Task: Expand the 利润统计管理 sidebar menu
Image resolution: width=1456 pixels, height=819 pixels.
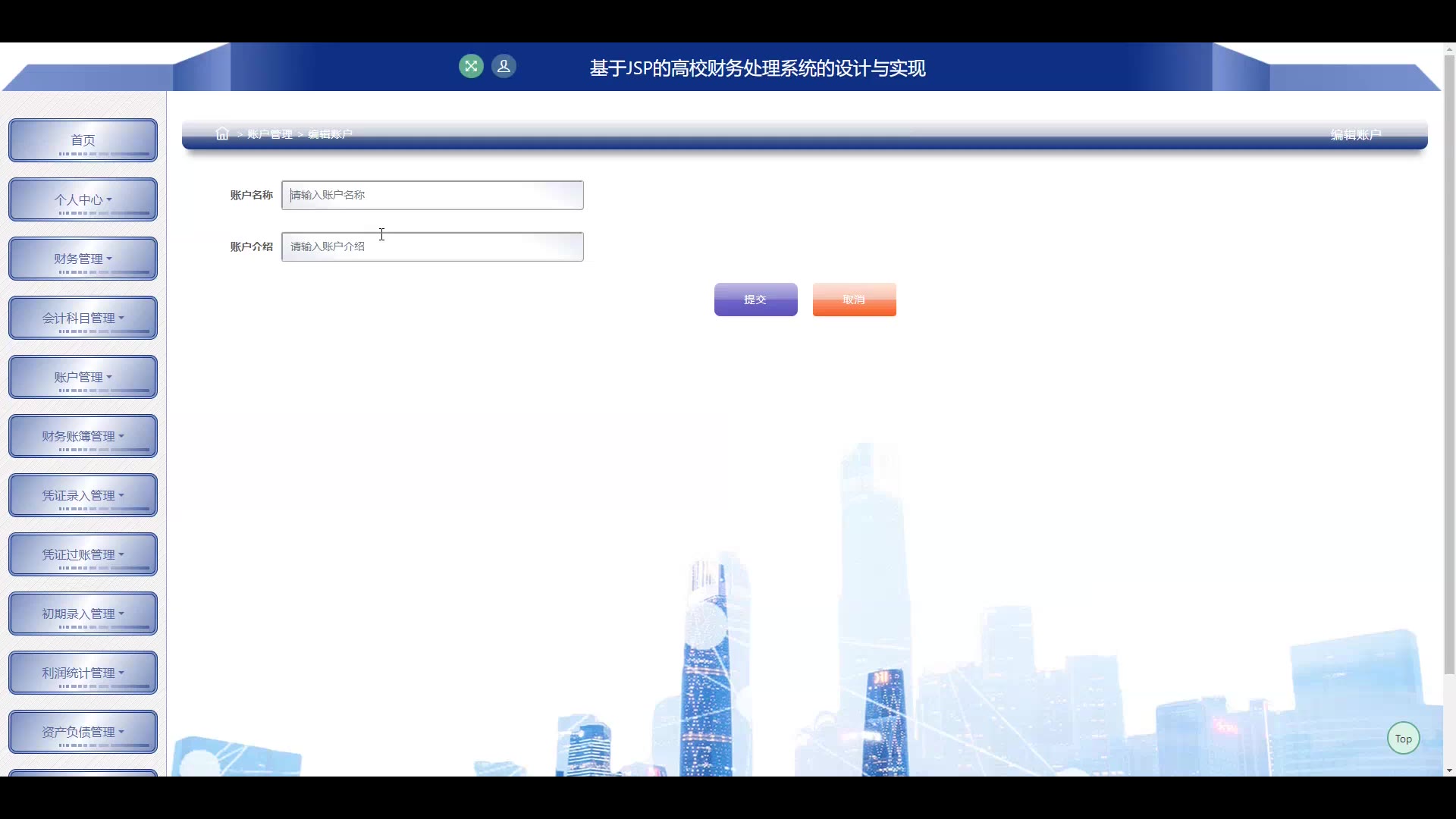Action: (x=83, y=673)
